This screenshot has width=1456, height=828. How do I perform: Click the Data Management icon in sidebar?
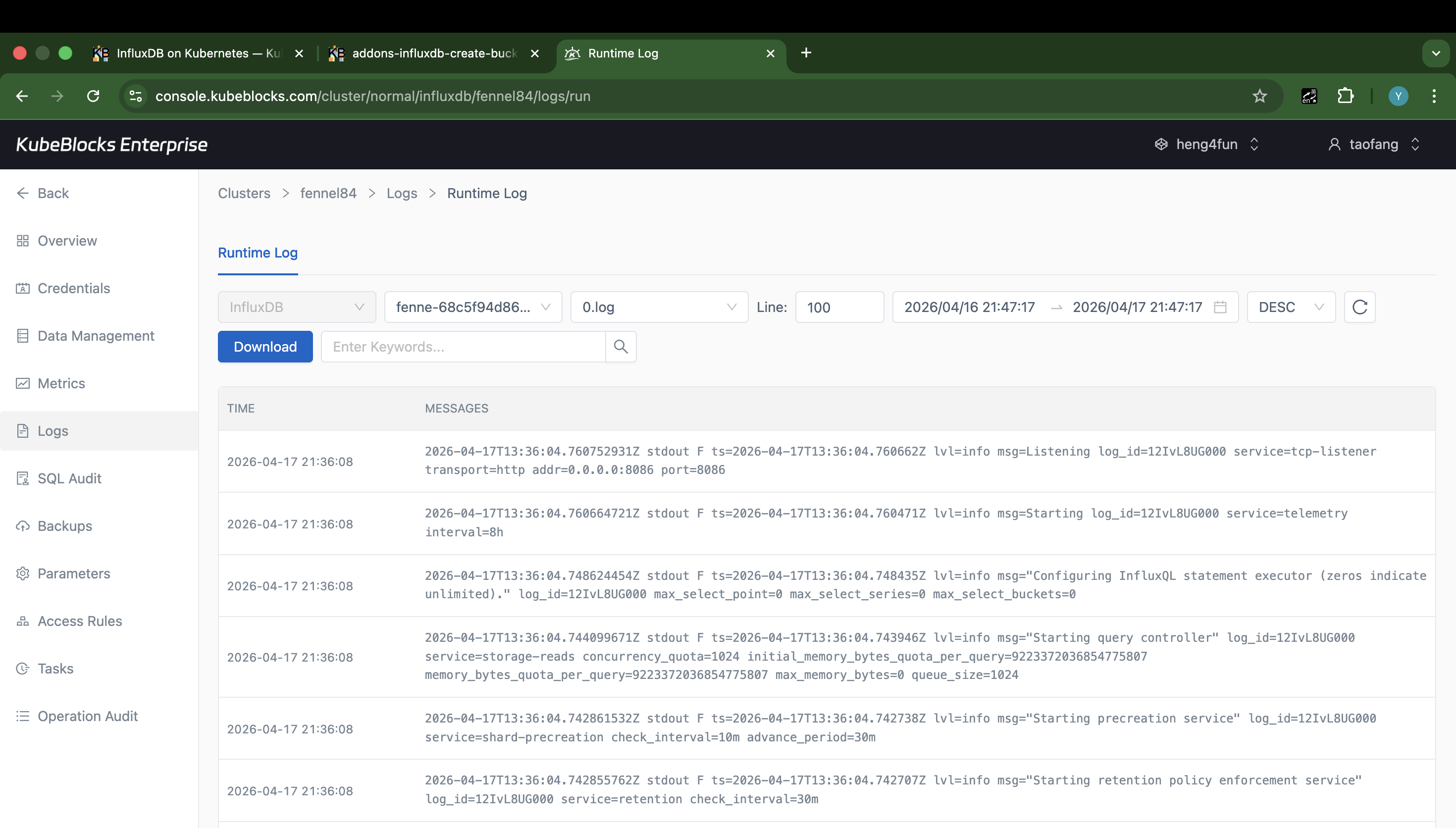23,336
